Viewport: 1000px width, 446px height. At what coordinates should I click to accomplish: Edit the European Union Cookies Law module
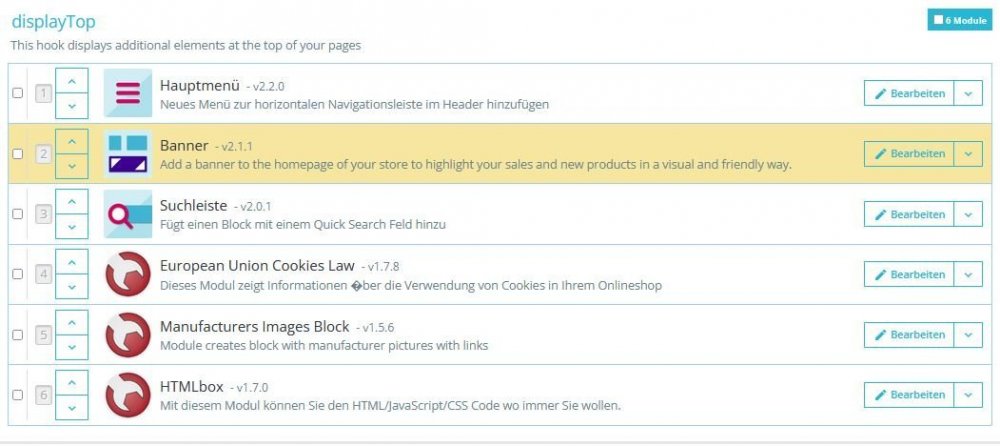(909, 274)
